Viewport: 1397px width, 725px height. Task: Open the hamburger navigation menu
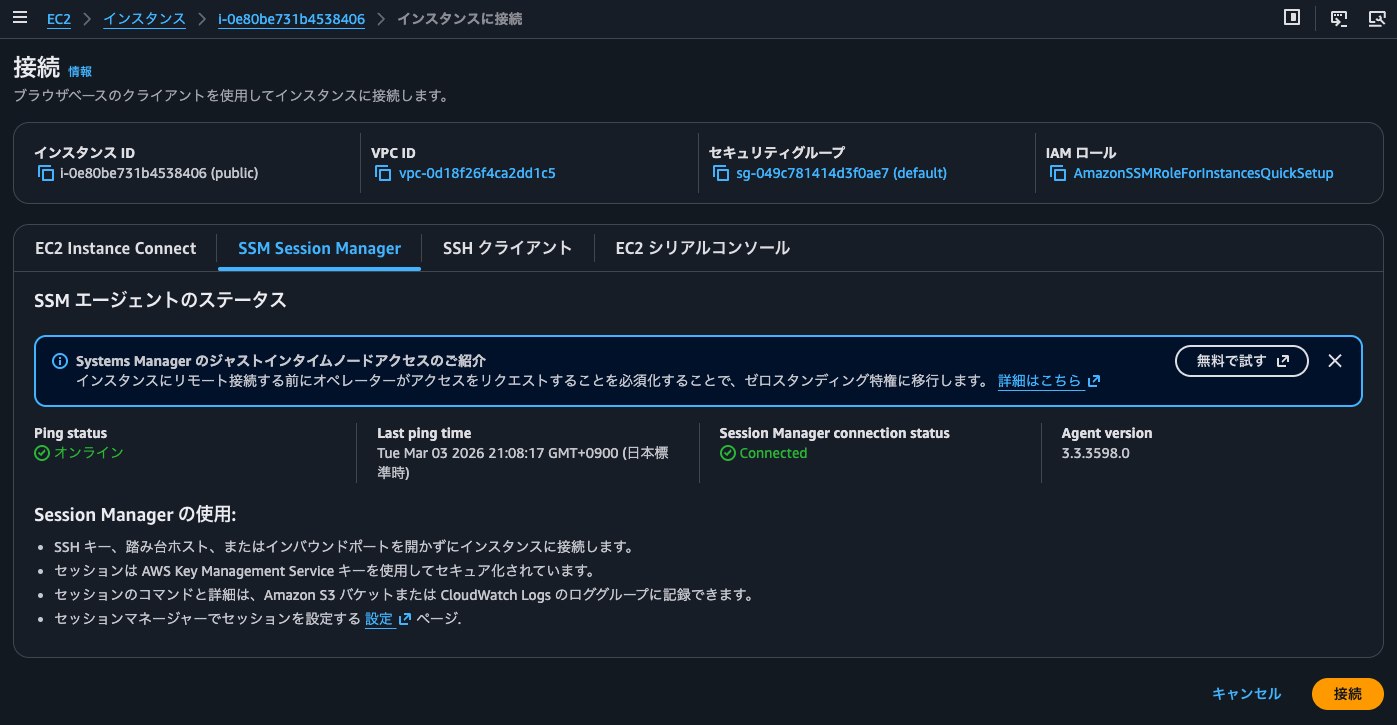(19, 17)
